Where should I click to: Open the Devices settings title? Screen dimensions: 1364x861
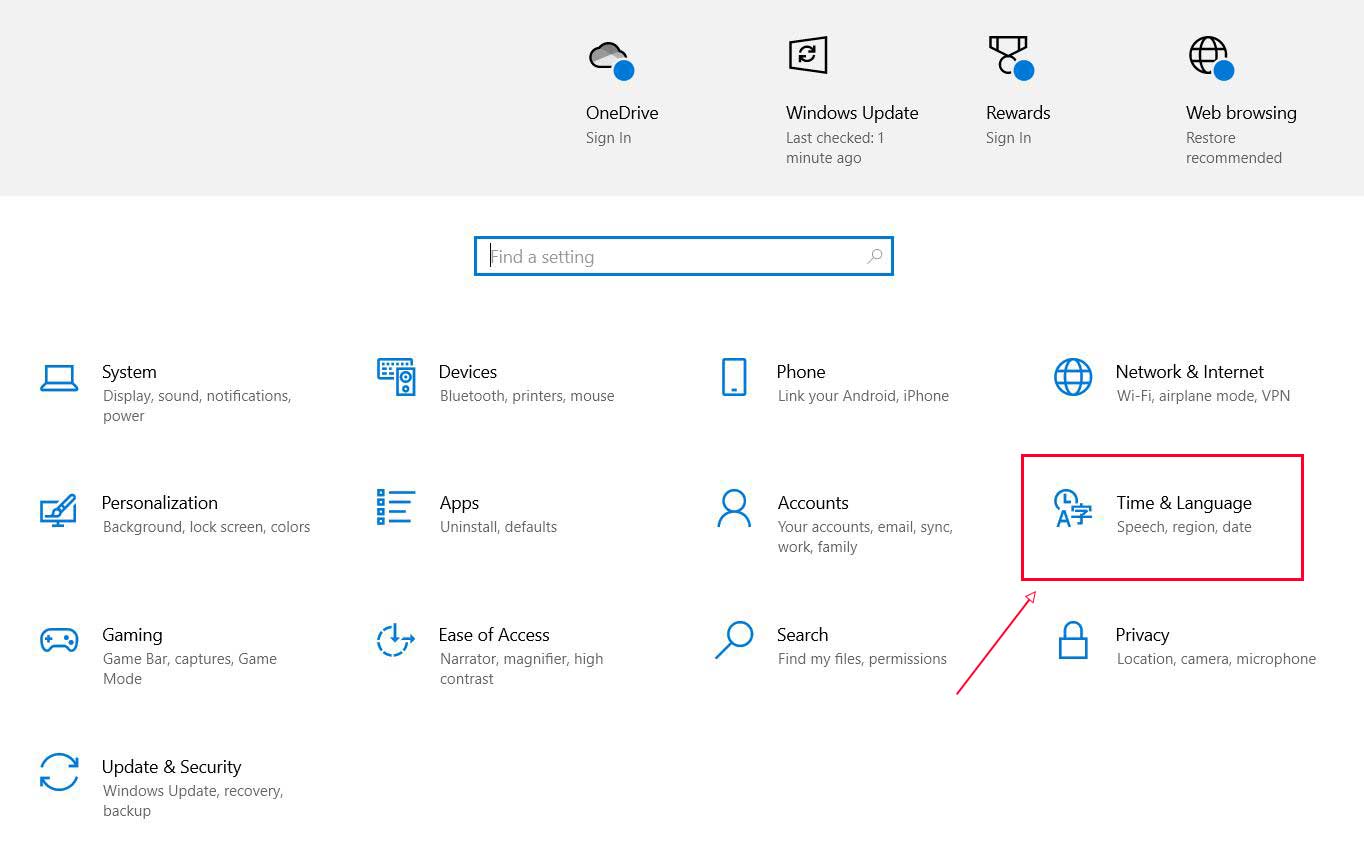tap(468, 372)
